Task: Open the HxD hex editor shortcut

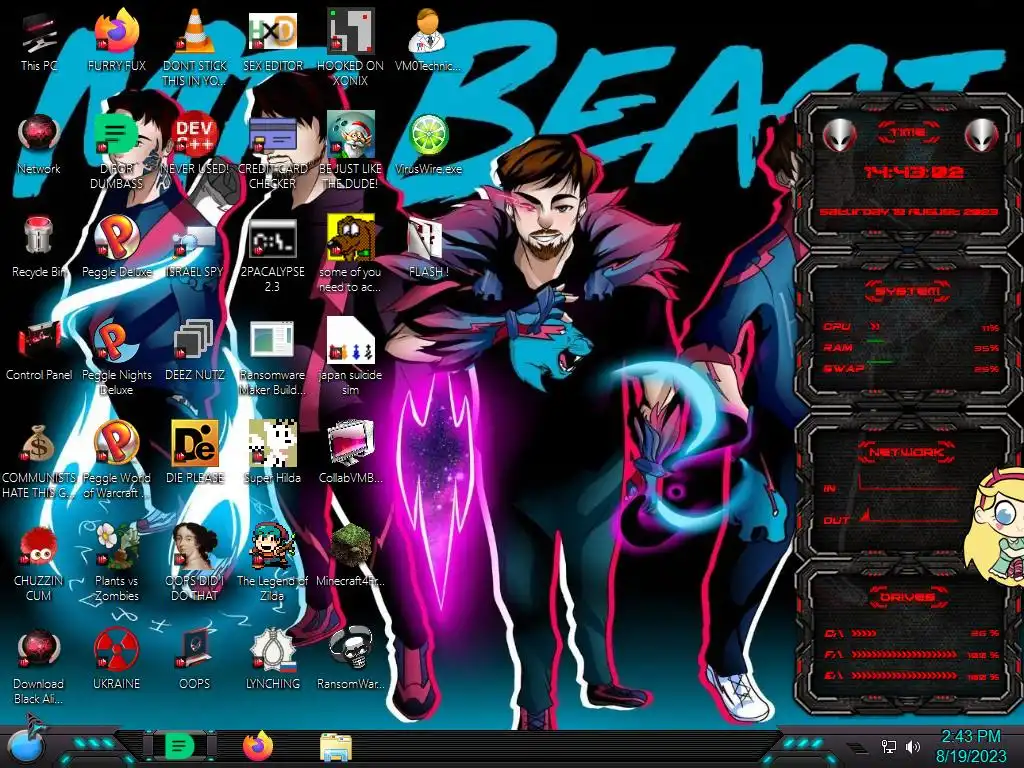Action: (272, 40)
